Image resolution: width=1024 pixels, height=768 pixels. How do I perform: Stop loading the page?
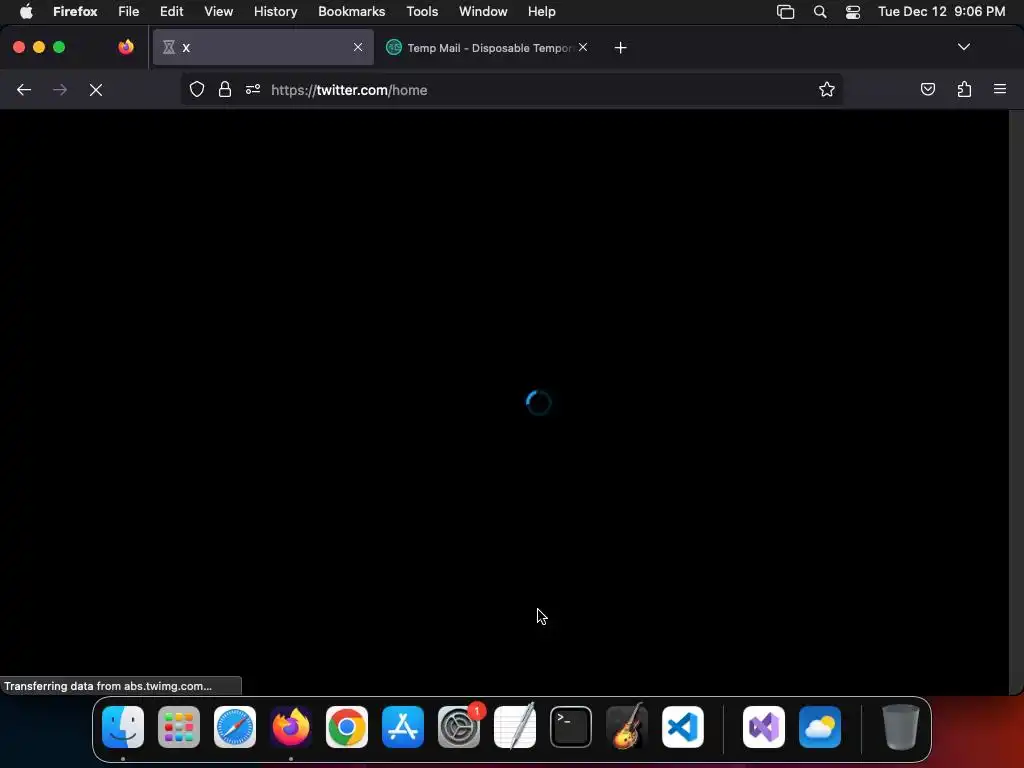(96, 90)
